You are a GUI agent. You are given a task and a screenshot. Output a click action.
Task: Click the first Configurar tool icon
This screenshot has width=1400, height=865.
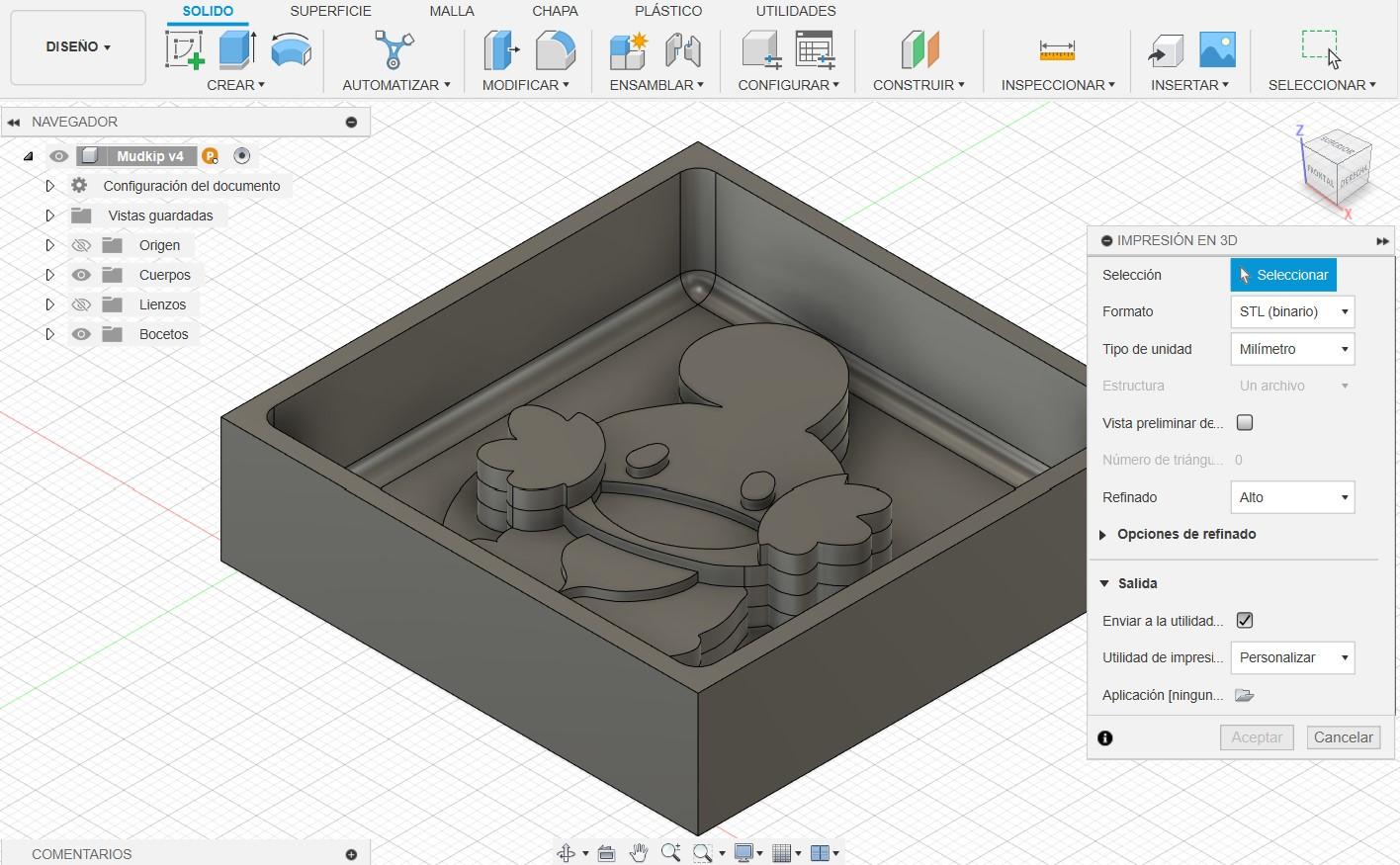point(761,49)
